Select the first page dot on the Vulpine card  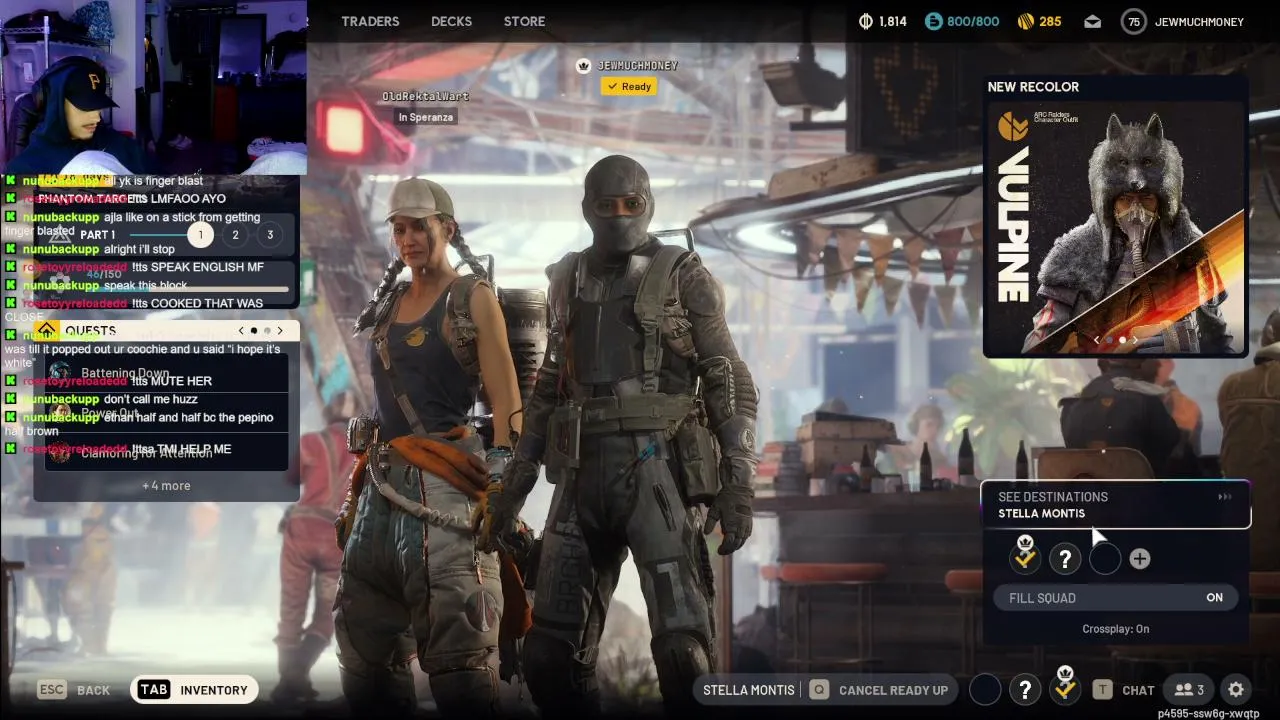[x=1109, y=341]
